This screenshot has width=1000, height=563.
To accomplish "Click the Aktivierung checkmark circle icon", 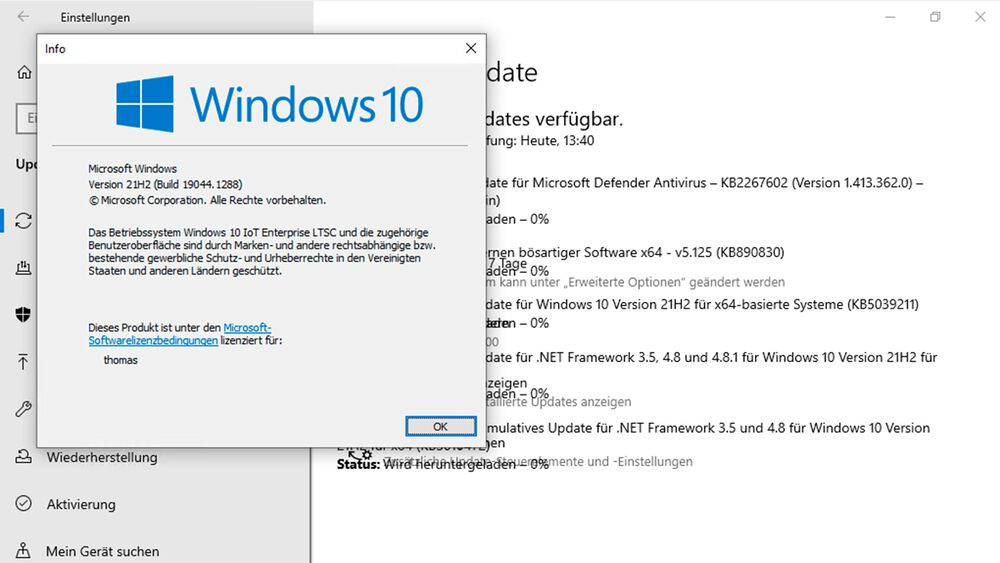I will click(x=24, y=504).
